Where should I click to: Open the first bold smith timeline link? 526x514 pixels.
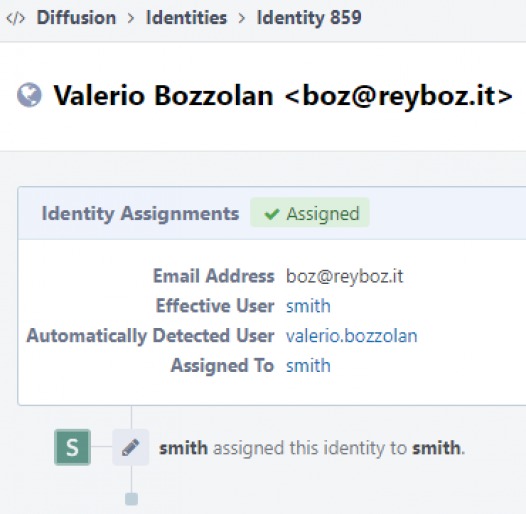coord(183,448)
